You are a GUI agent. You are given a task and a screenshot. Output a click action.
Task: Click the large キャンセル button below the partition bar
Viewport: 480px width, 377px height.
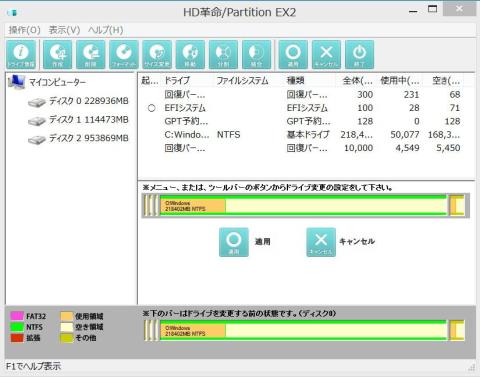pos(321,242)
